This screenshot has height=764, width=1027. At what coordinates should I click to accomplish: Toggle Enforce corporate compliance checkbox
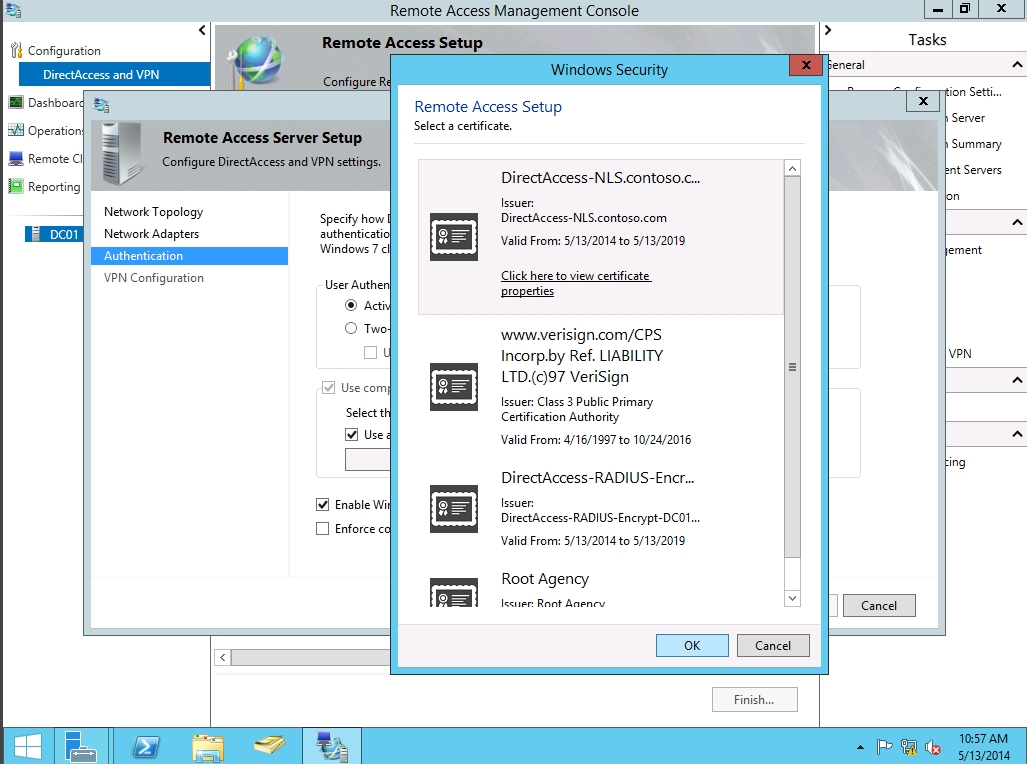pyautogui.click(x=322, y=528)
